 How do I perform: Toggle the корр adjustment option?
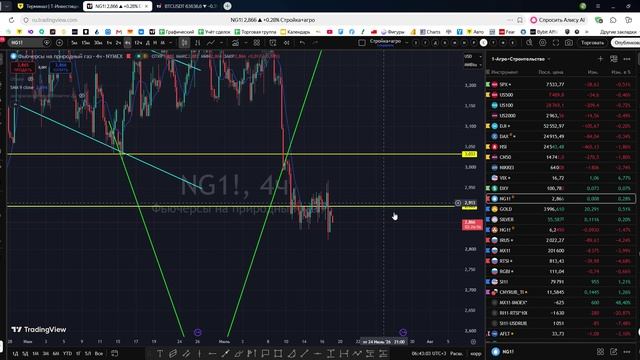pyautogui.click(x=476, y=353)
